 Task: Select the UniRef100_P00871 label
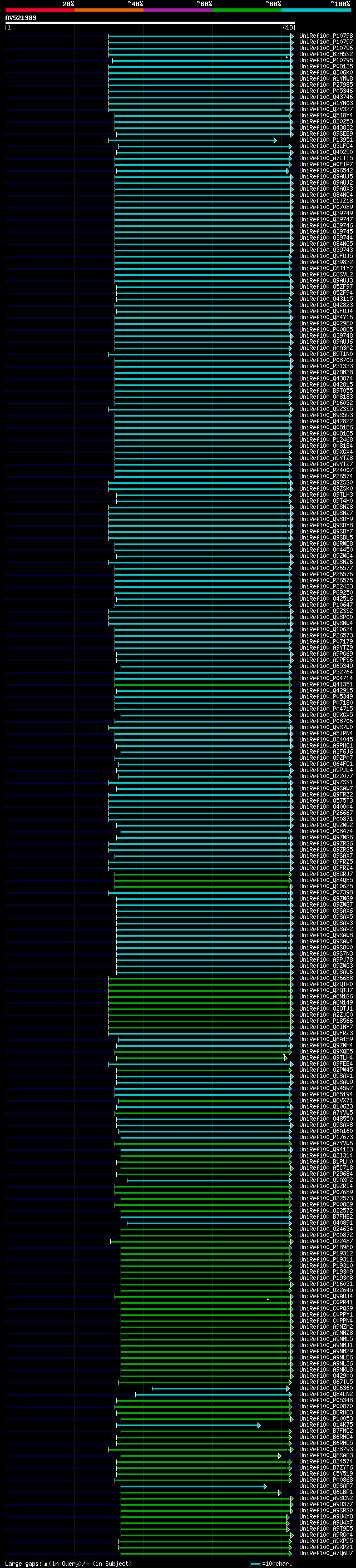325,819
